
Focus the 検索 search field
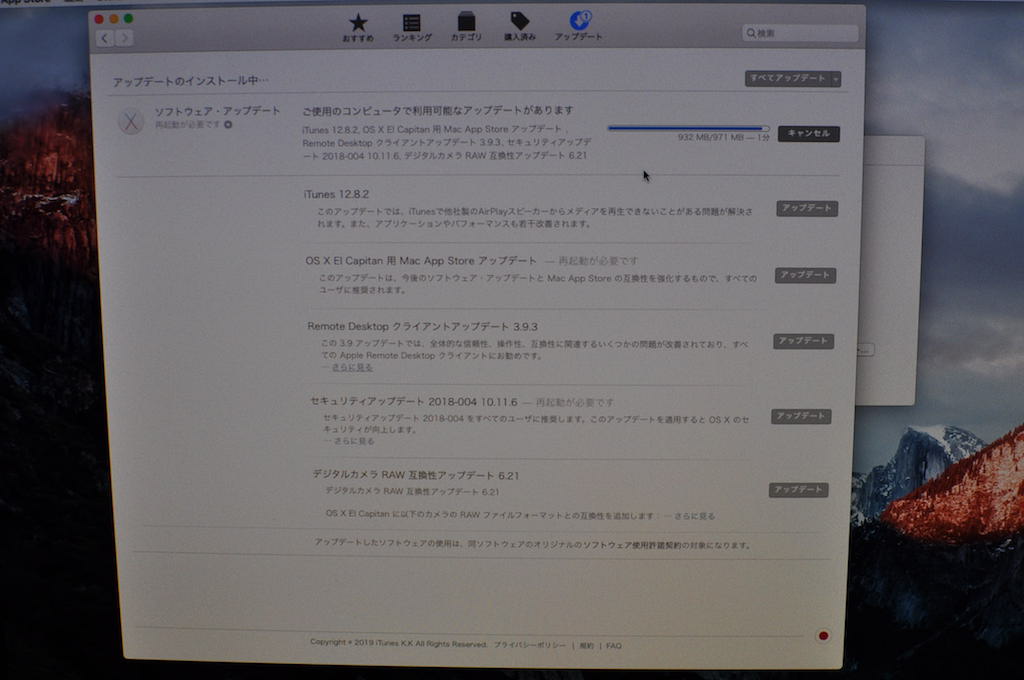(x=800, y=33)
